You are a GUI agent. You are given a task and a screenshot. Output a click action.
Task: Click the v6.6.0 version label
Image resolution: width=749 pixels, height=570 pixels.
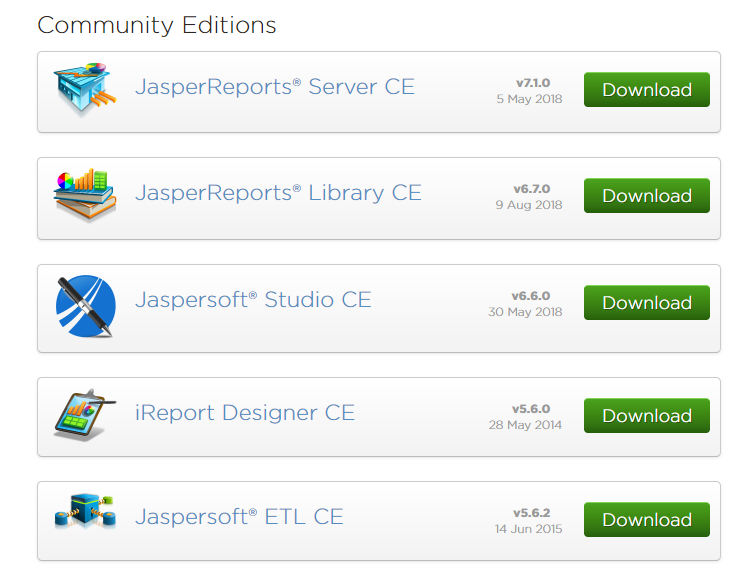point(531,296)
